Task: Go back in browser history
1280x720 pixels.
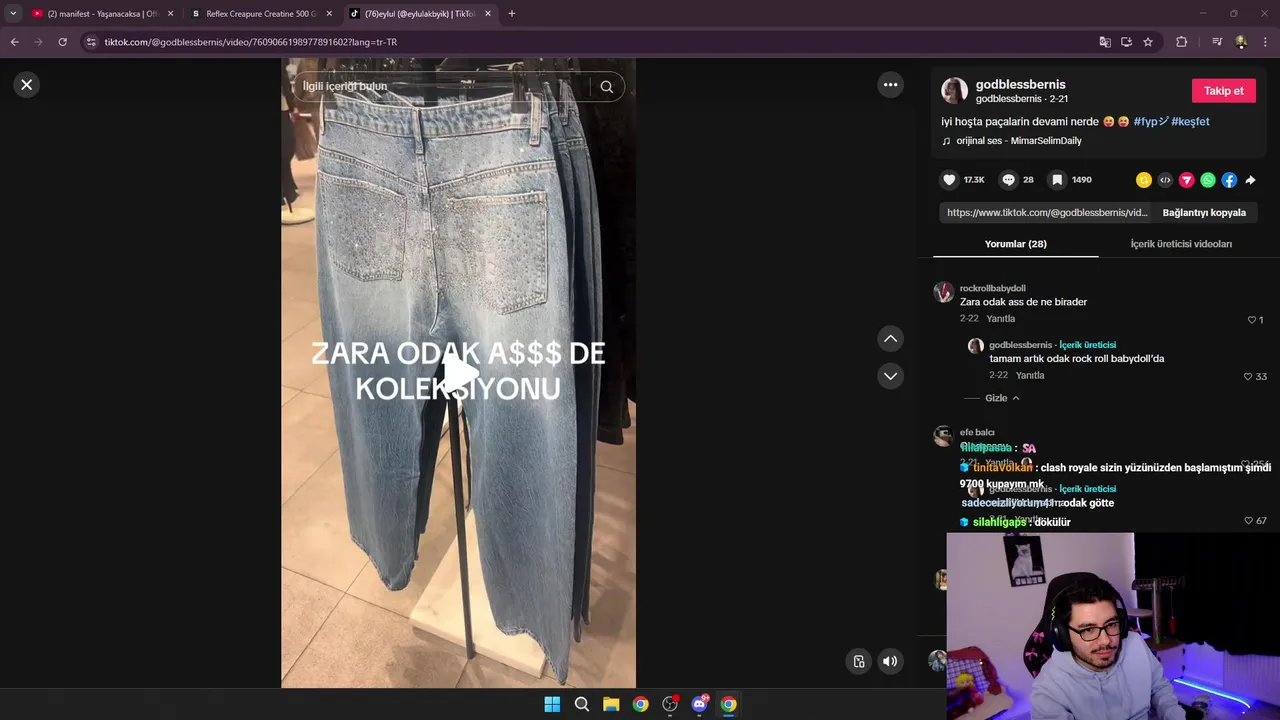Action: click(14, 42)
